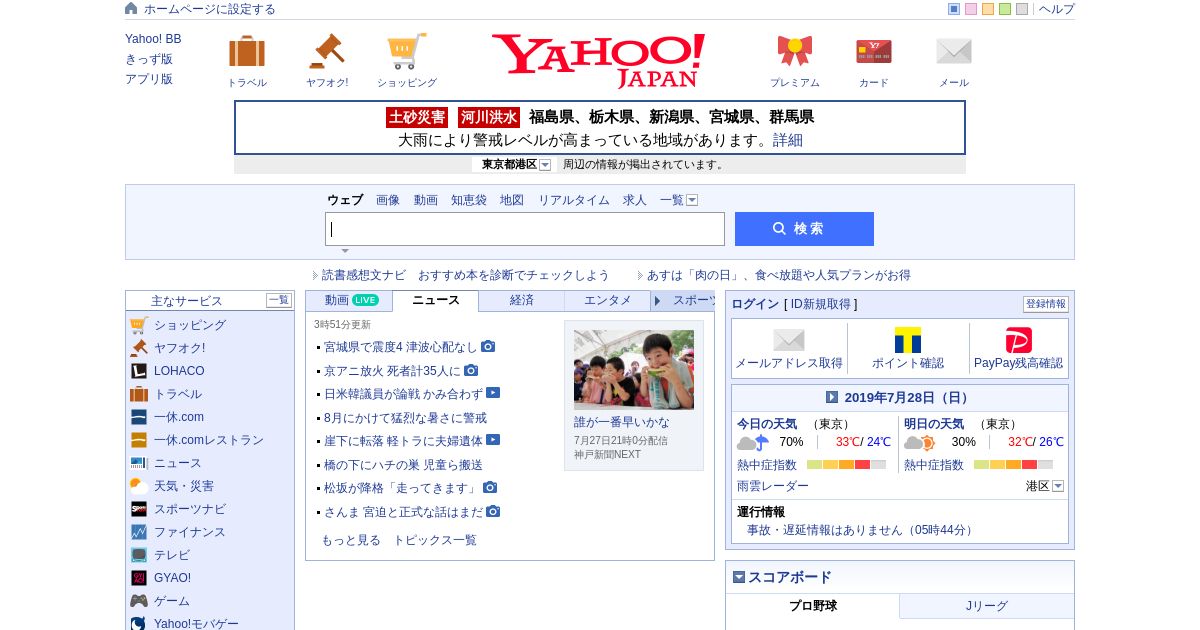Click the 河川洪水 red alert label
The height and width of the screenshot is (630, 1200).
pos(489,117)
